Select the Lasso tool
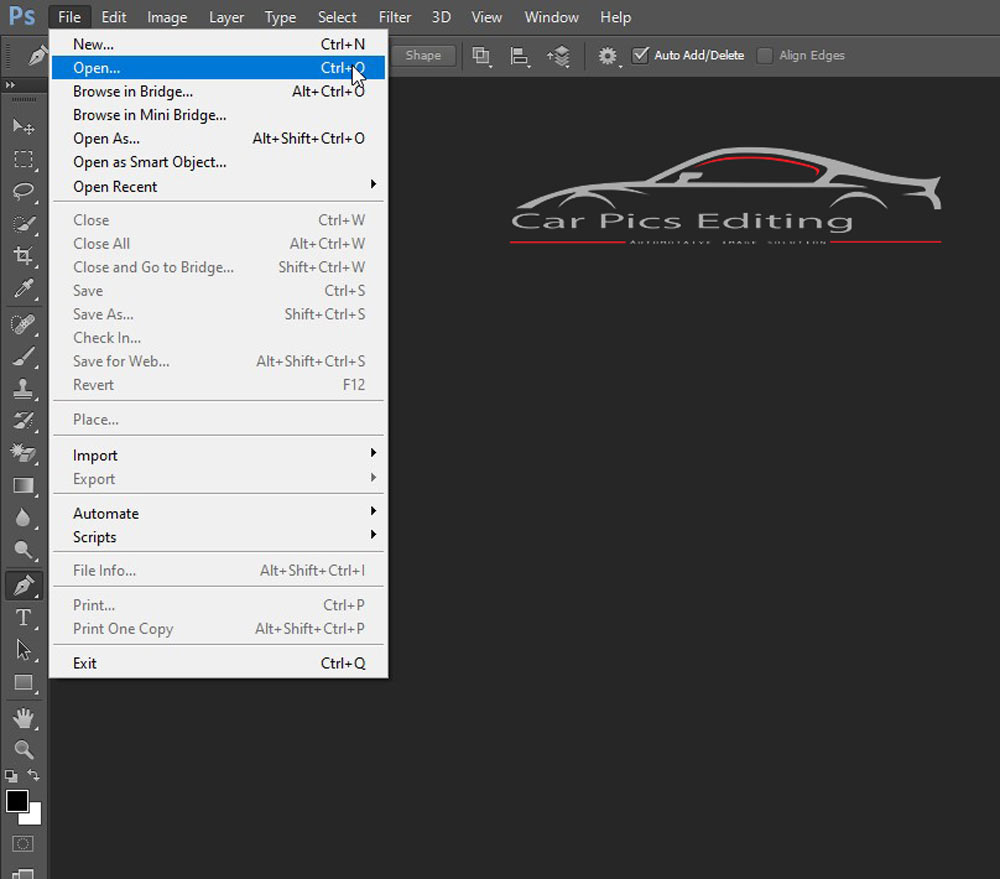Image resolution: width=1000 pixels, height=879 pixels. pyautogui.click(x=24, y=191)
